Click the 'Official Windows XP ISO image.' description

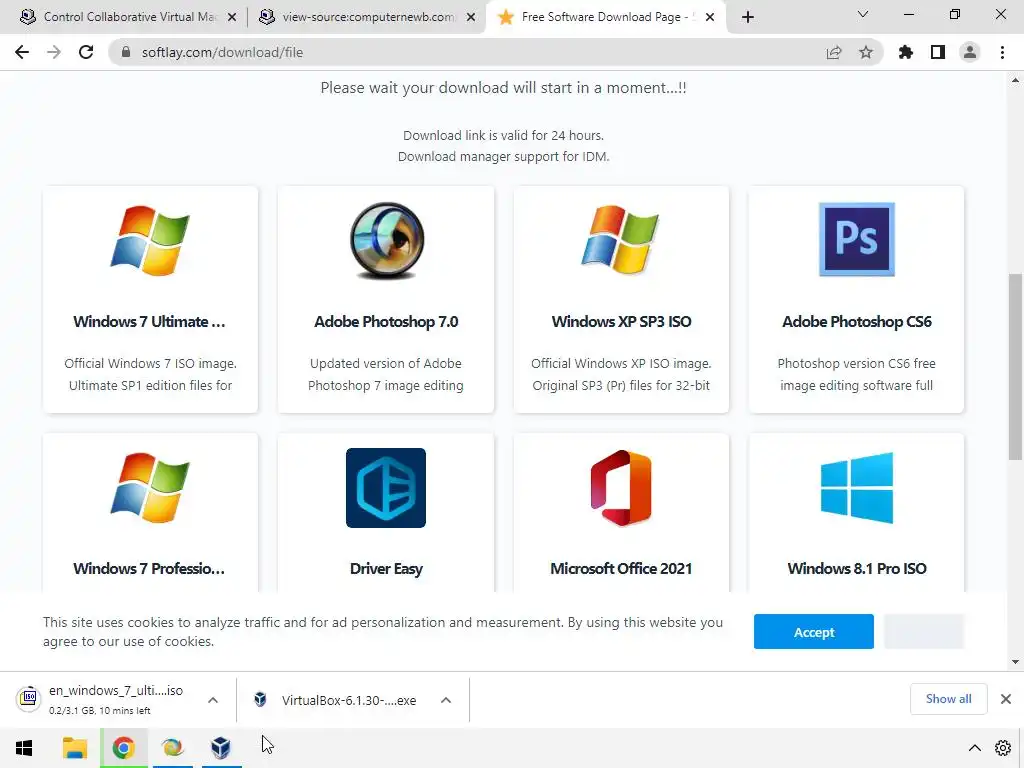[621, 363]
